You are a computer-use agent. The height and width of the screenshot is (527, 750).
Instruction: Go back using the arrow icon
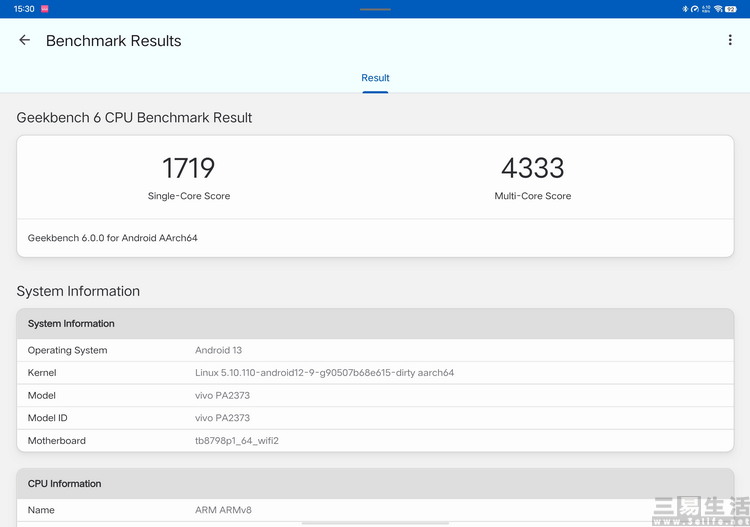pyautogui.click(x=24, y=40)
